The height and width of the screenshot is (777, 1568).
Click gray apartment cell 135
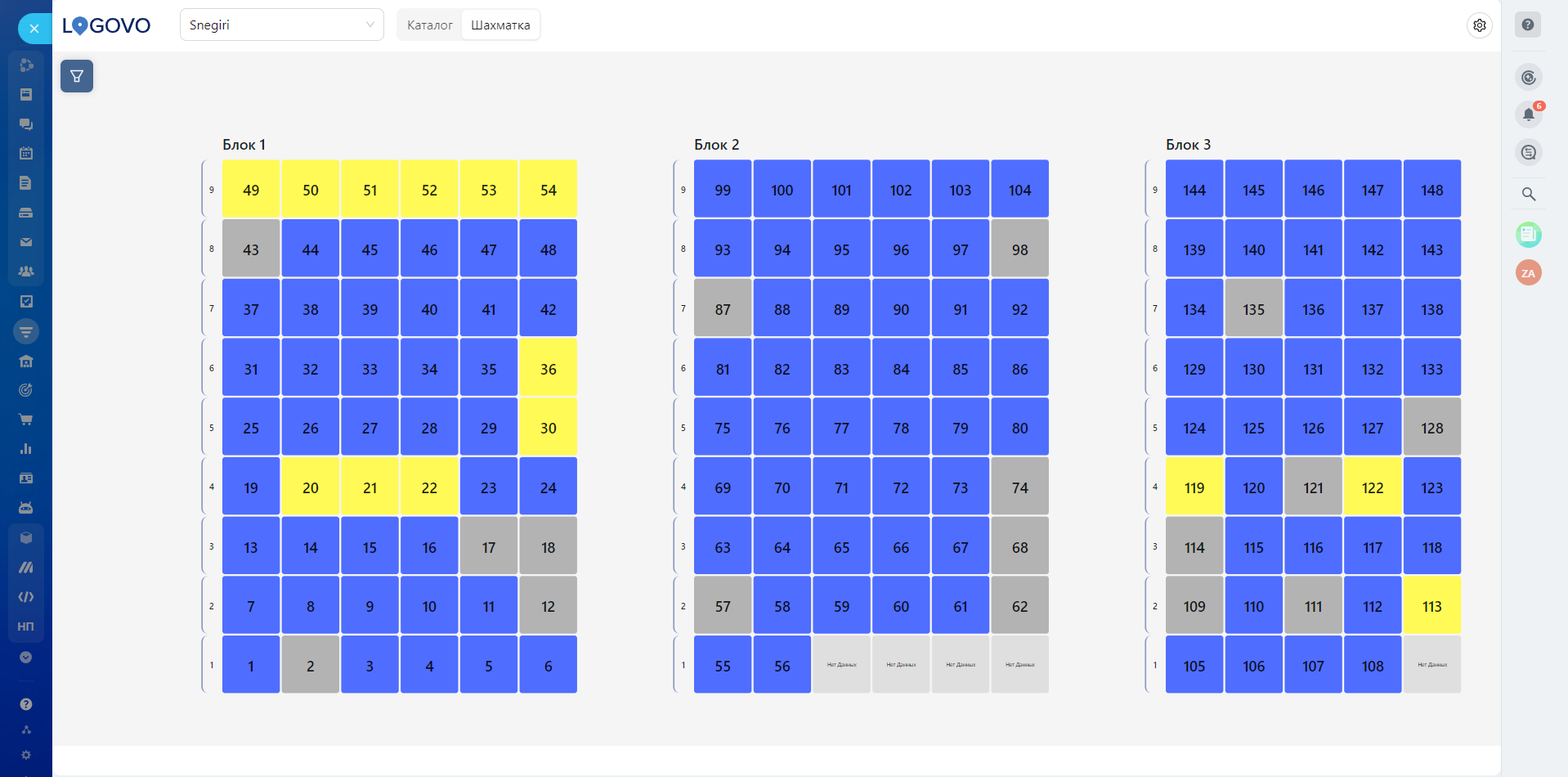coord(1253,309)
